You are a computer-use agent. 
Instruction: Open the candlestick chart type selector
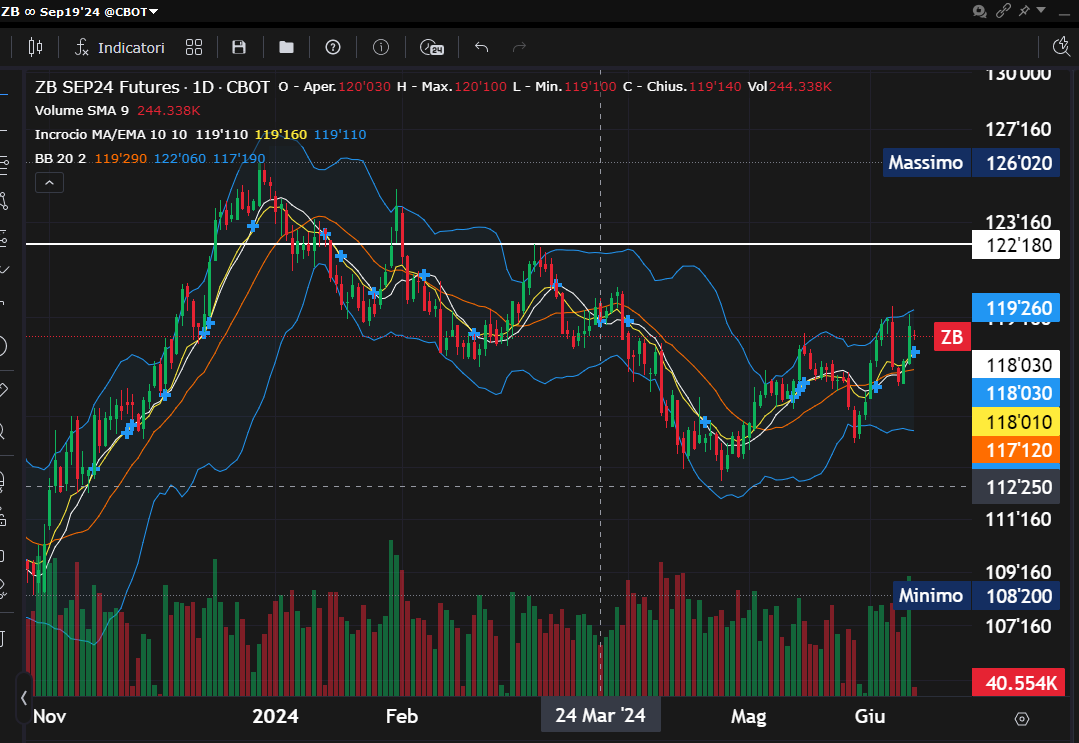point(36,47)
